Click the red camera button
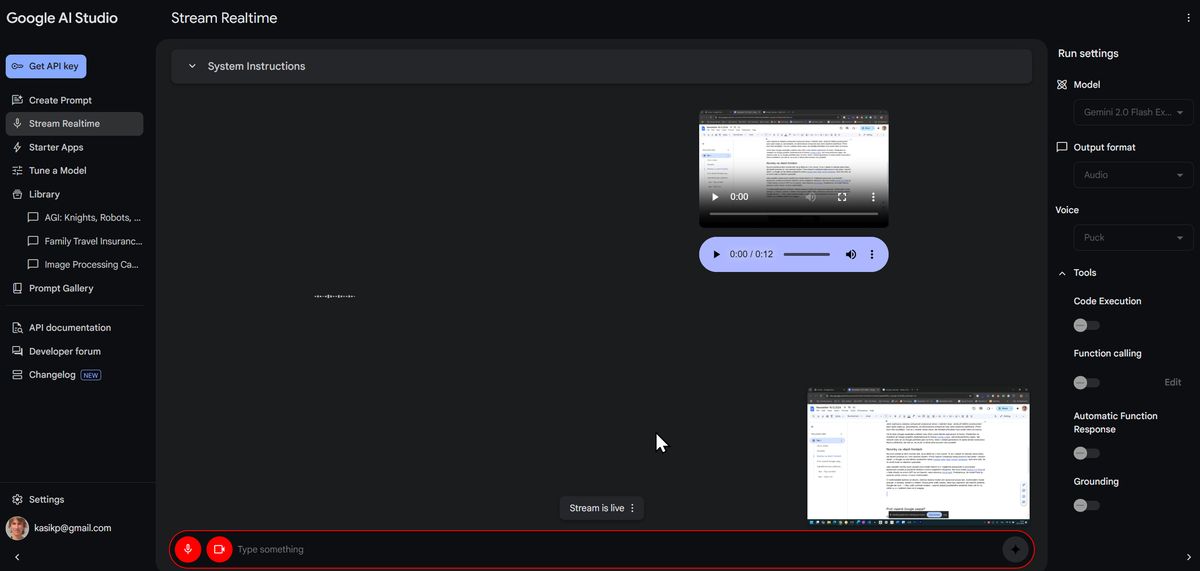This screenshot has height=571, width=1200. tap(219, 549)
